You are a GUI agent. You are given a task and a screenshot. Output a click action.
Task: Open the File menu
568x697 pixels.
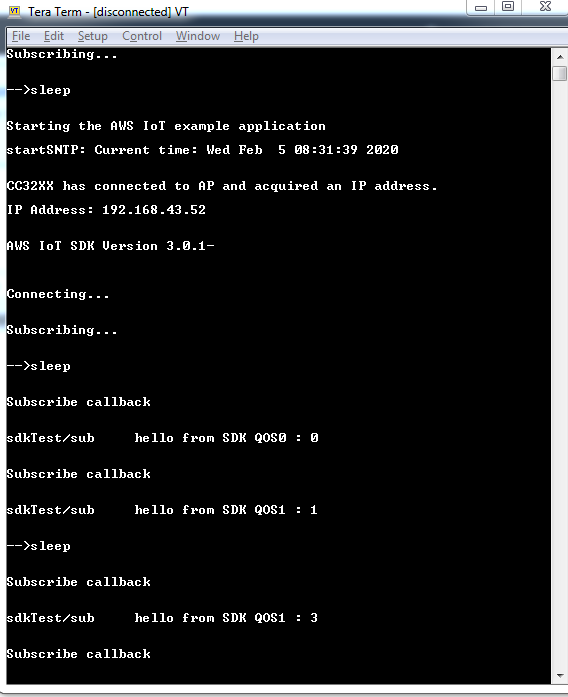tap(21, 36)
